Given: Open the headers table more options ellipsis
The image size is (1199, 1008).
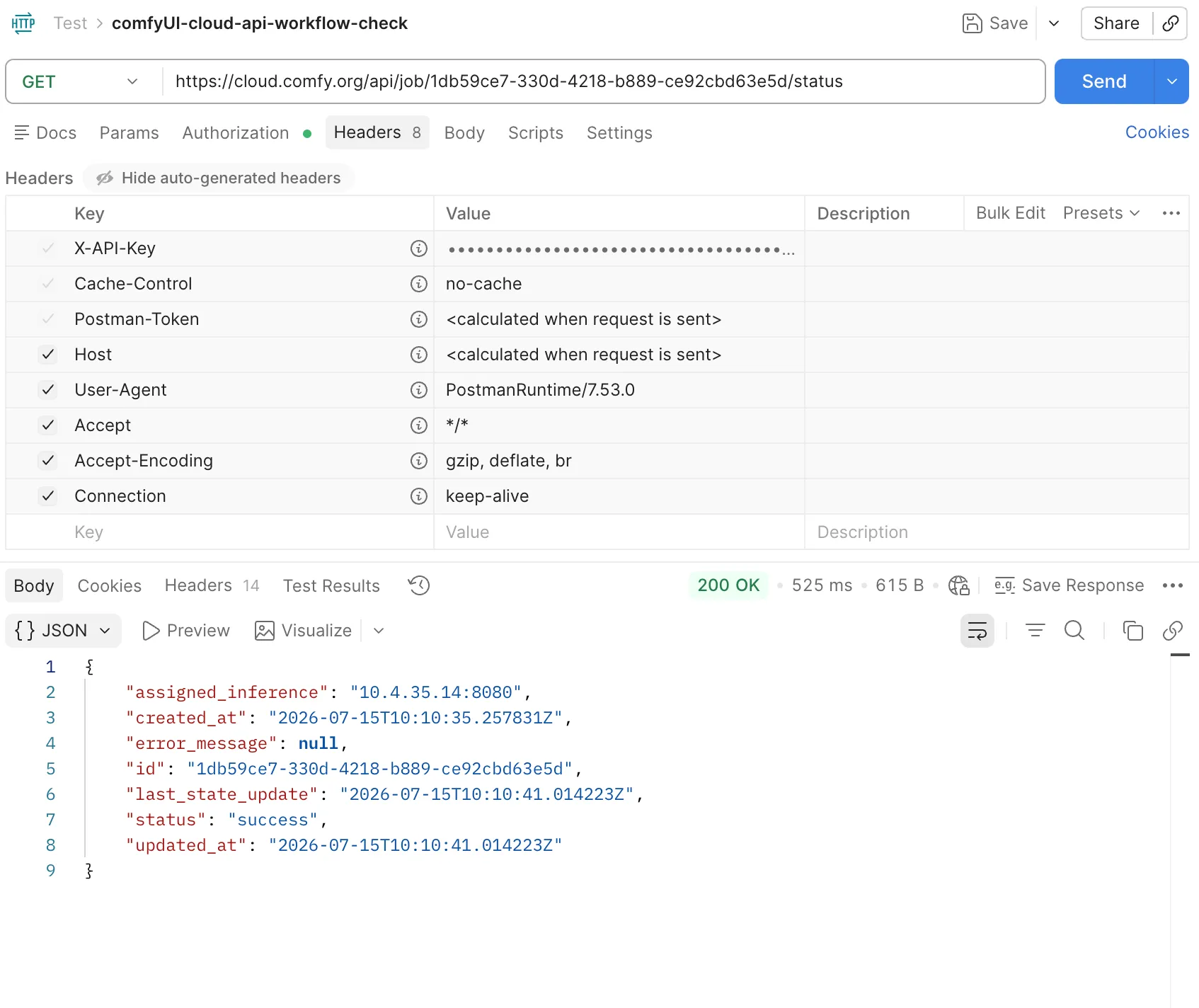Looking at the screenshot, I should (x=1171, y=213).
